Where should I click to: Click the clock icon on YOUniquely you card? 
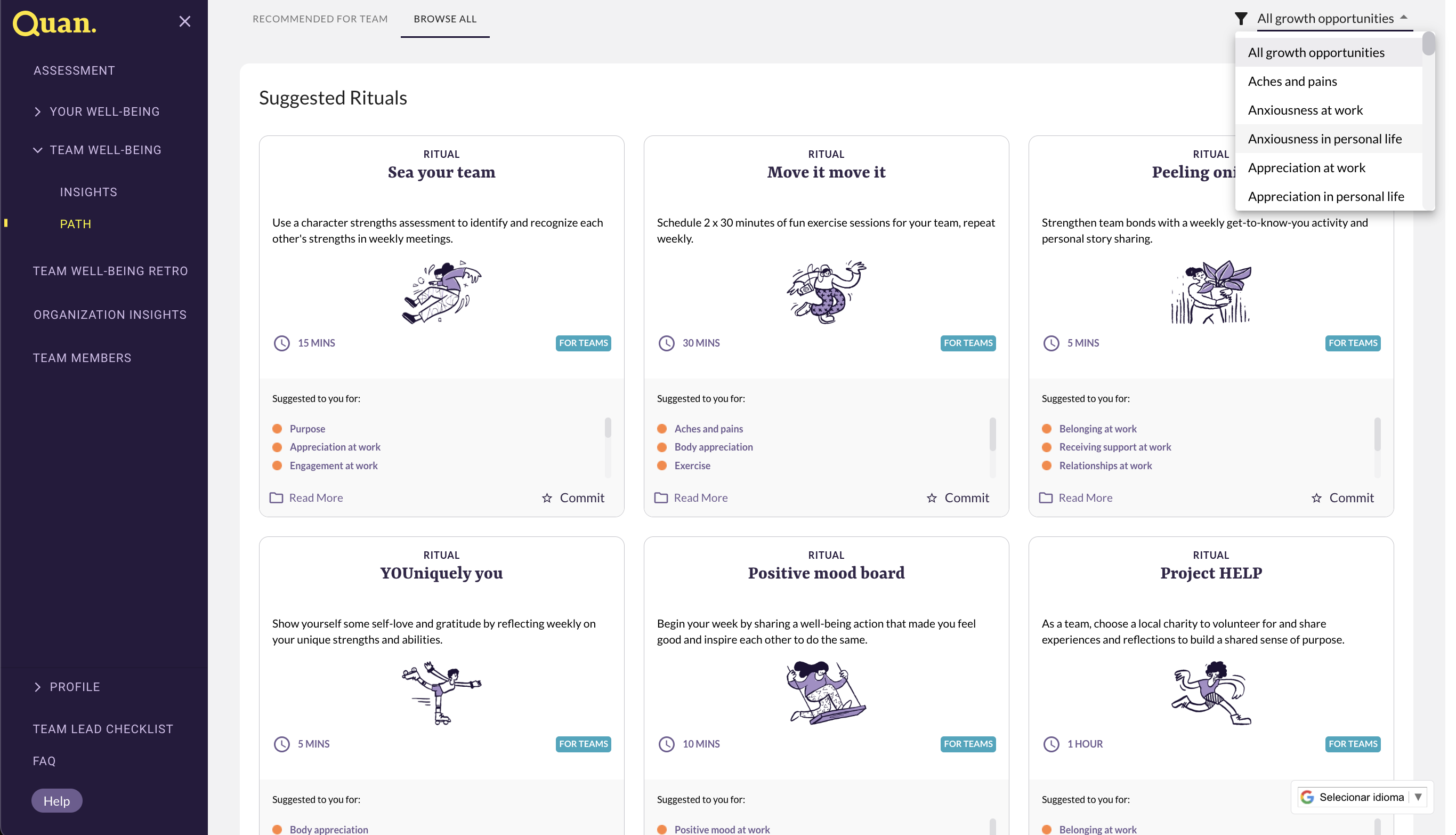(x=281, y=744)
